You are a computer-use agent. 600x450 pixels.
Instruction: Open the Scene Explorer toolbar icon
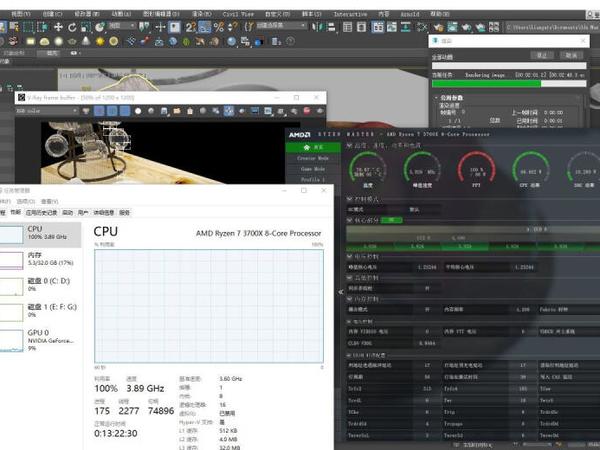pyautogui.click(x=347, y=27)
